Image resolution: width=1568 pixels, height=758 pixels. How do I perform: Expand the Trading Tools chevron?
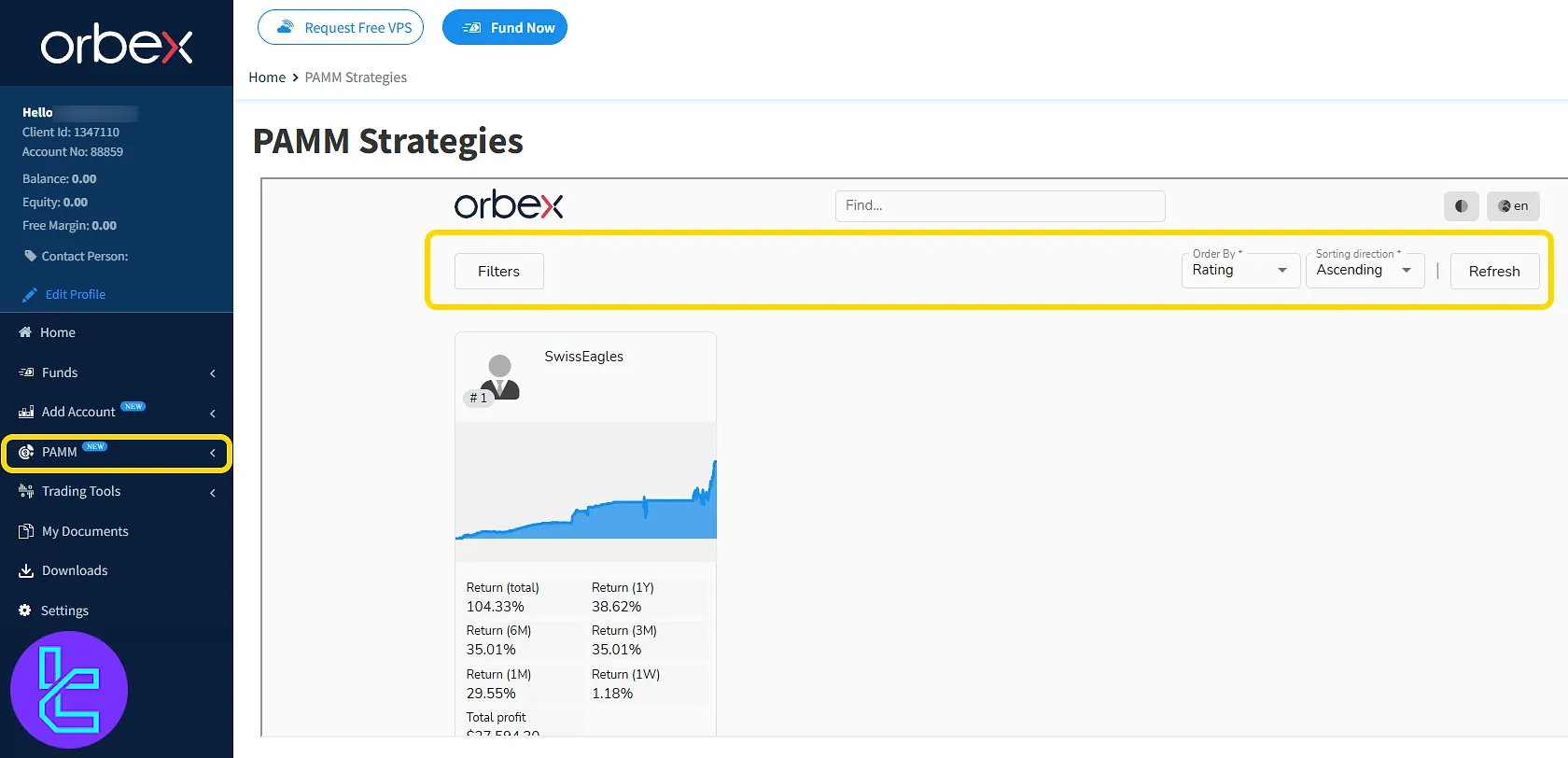[213, 492]
